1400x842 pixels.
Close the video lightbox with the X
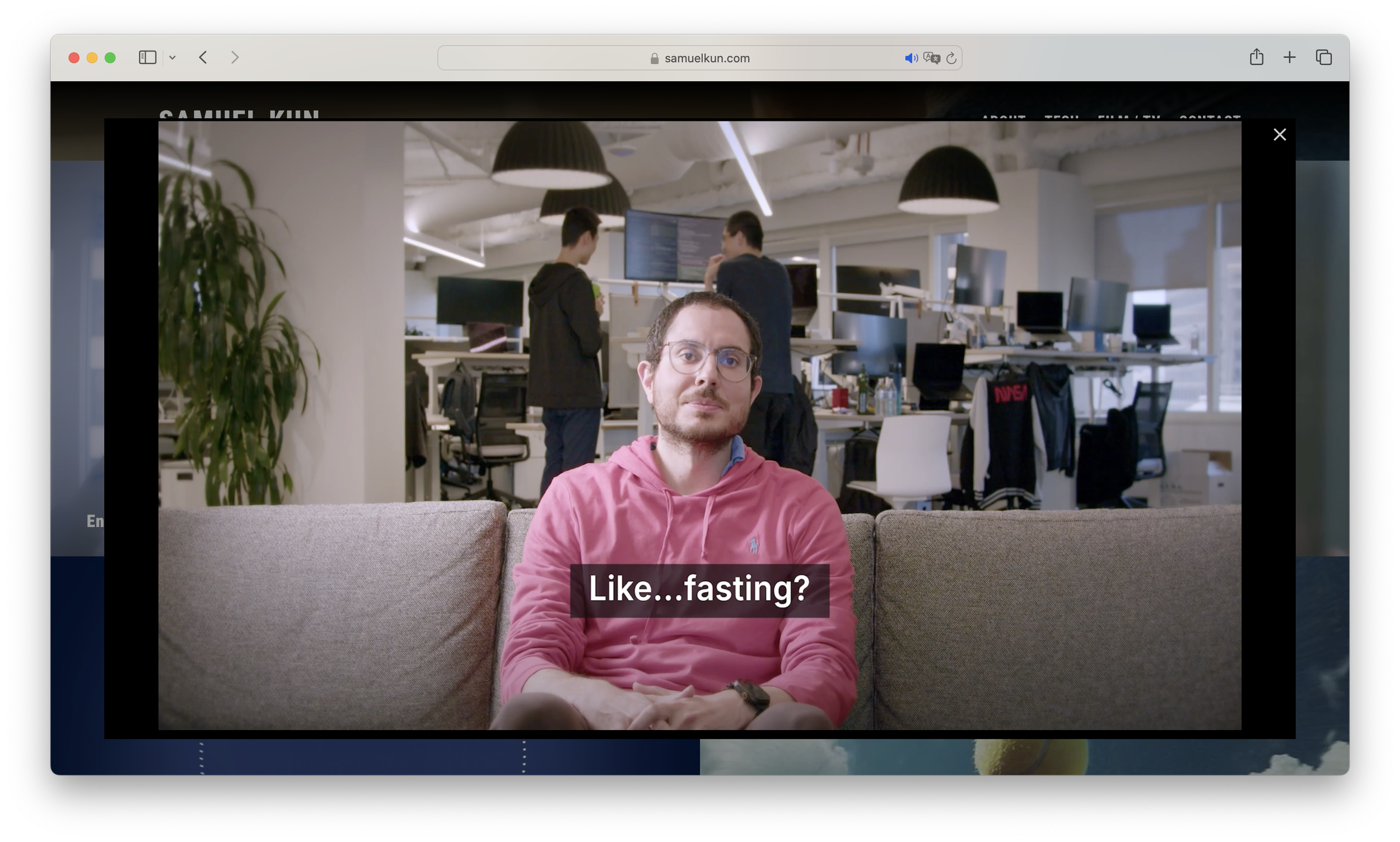click(x=1280, y=134)
